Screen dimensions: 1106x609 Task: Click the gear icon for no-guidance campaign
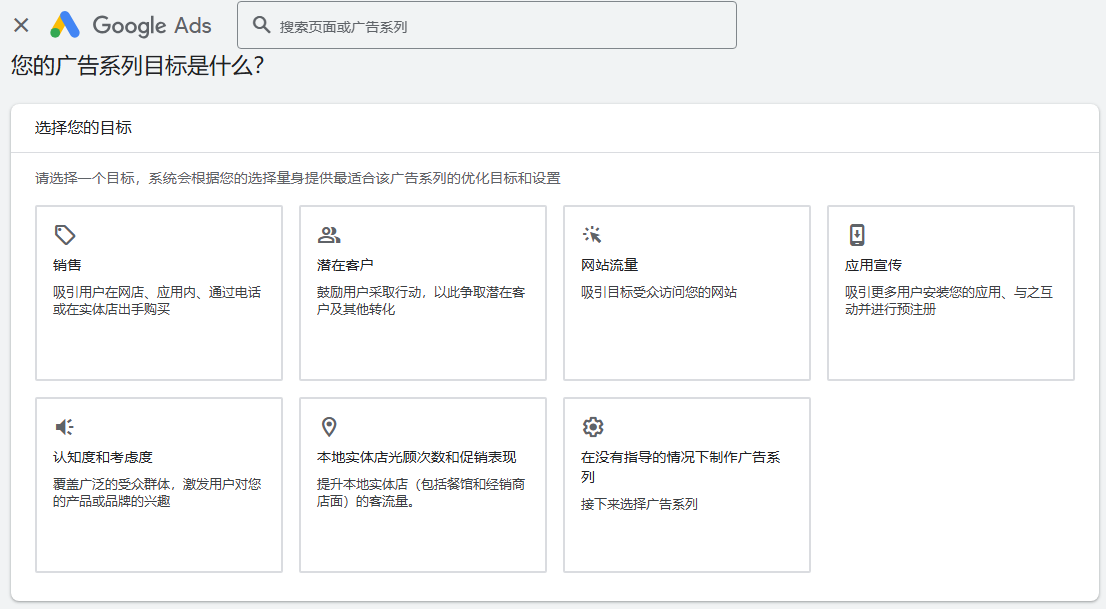(593, 427)
